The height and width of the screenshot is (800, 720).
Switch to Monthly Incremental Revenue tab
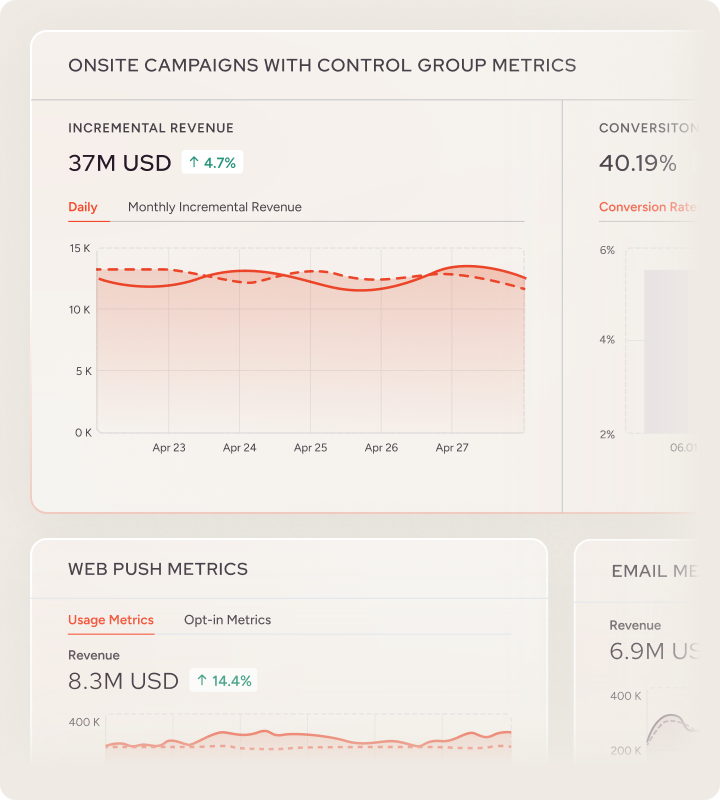(214, 207)
